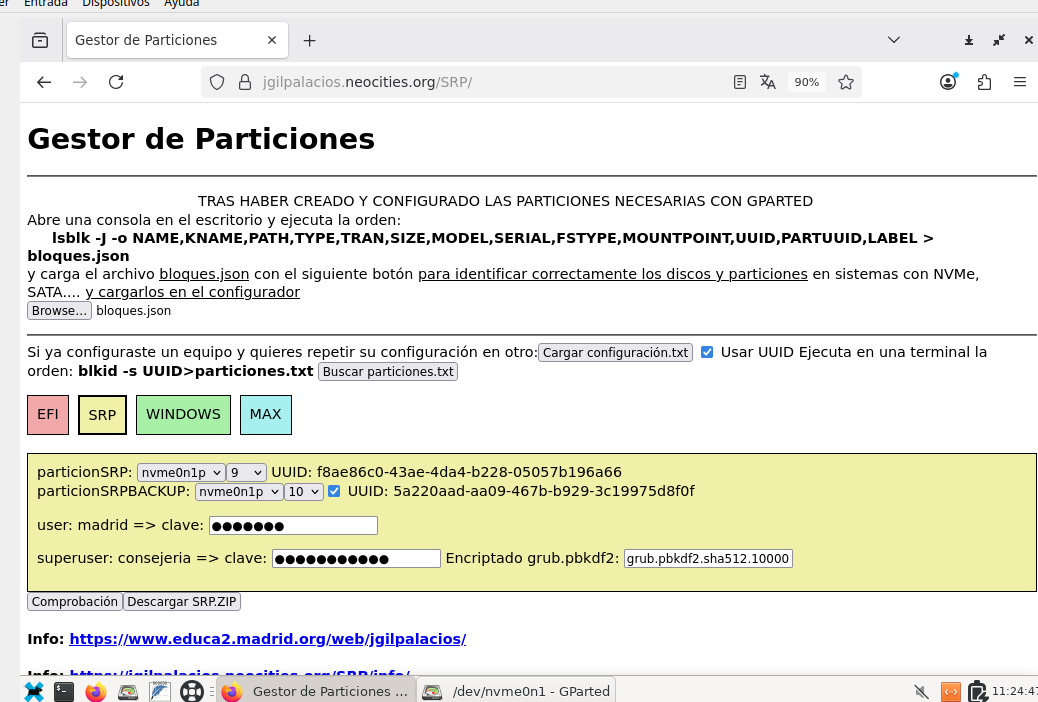Expand the particionSRP partition number 9 dropdown
Screen dimensions: 1038x702
(x=246, y=472)
